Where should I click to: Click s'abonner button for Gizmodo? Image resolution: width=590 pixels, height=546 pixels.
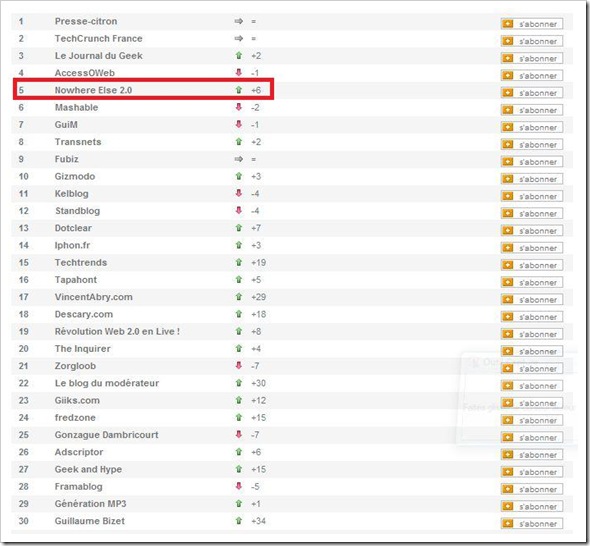pyautogui.click(x=532, y=179)
